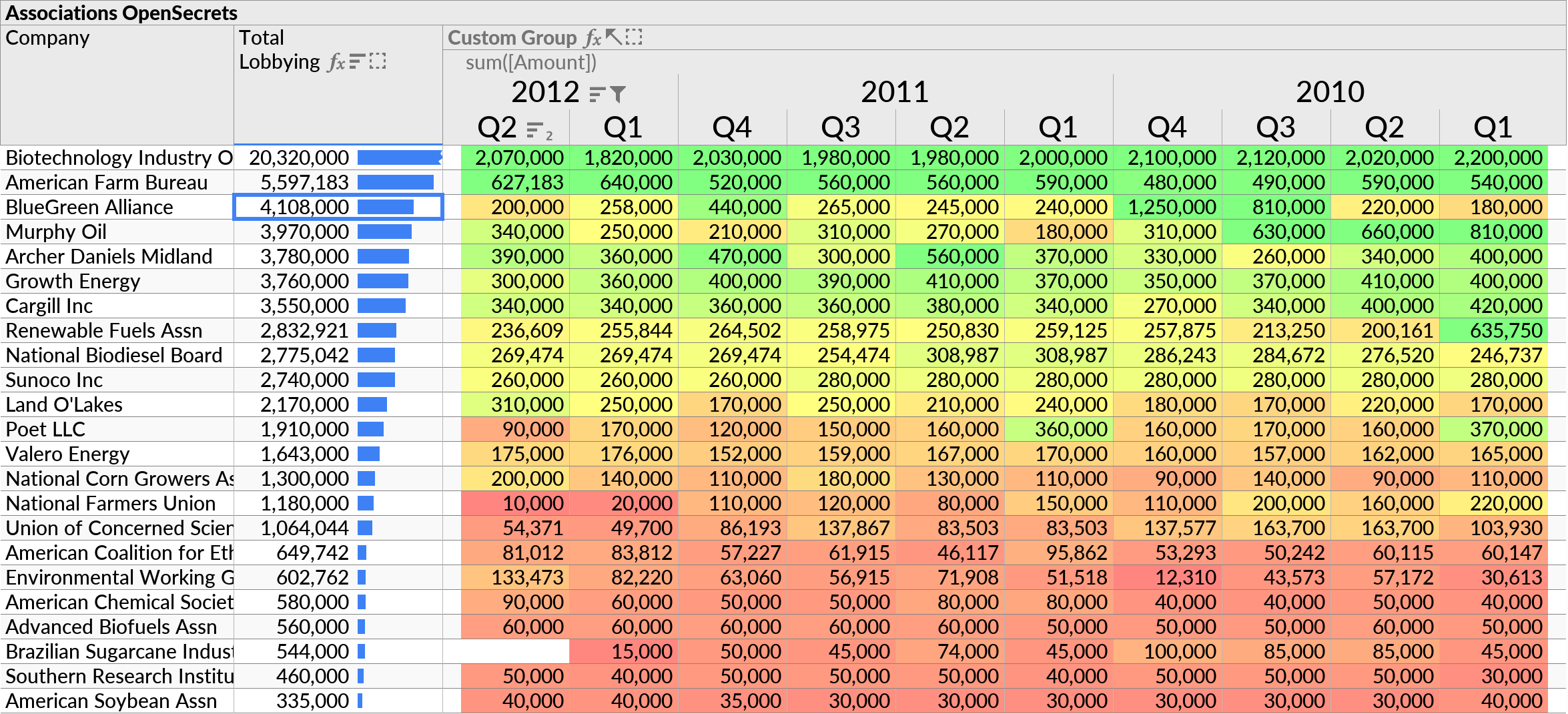Click the marquee selection icon next to Total Lobbying

click(x=378, y=62)
